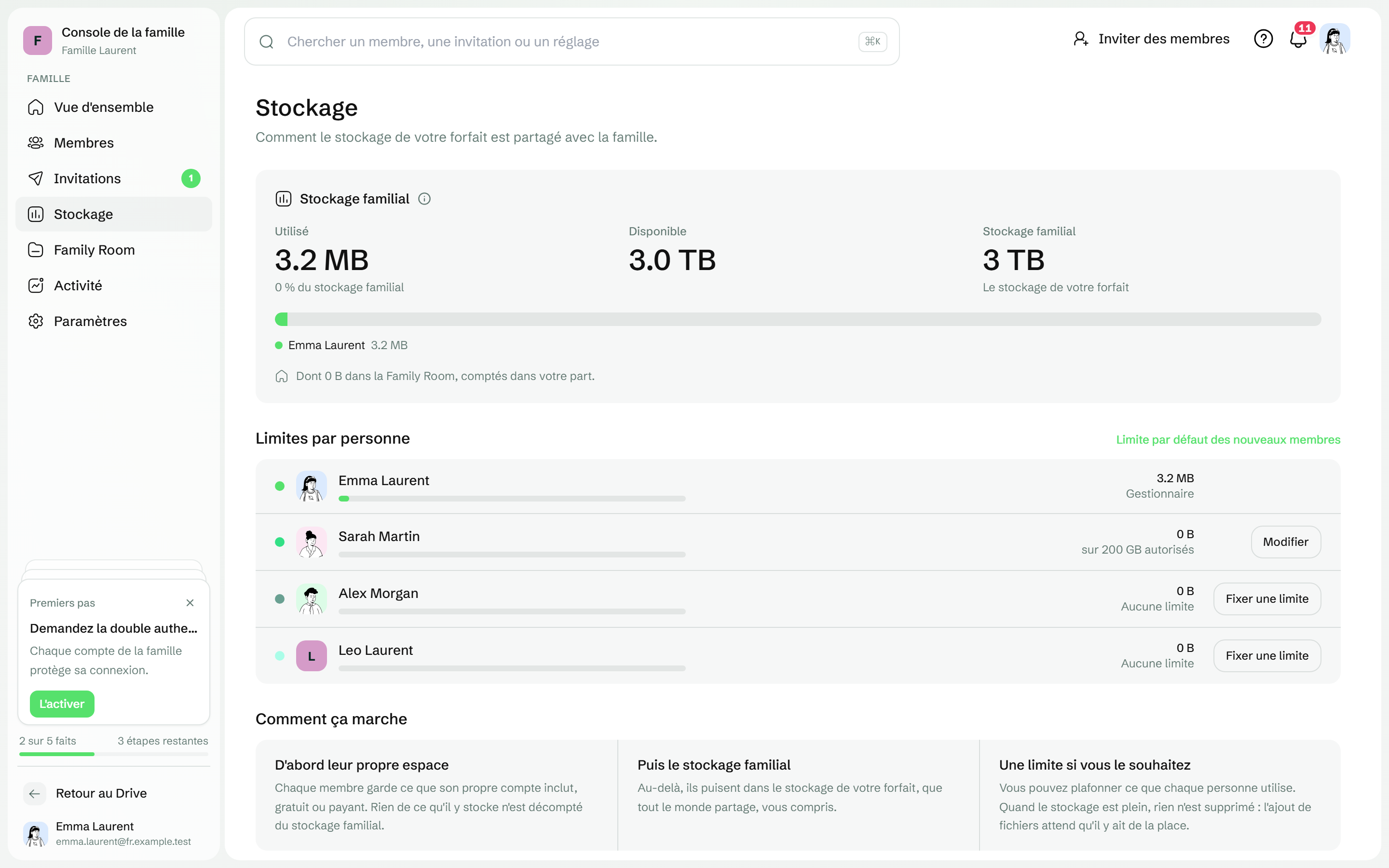This screenshot has height=868, width=1389.
Task: Click the family storage usage bar
Action: tap(798, 319)
